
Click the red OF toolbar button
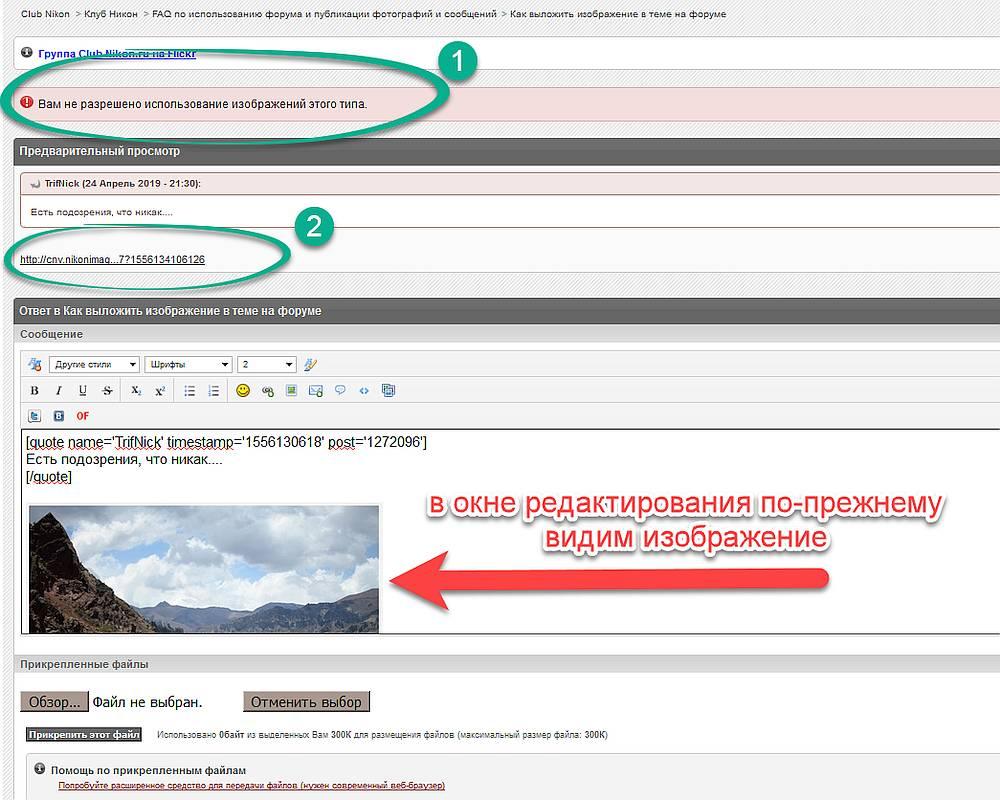coord(82,416)
